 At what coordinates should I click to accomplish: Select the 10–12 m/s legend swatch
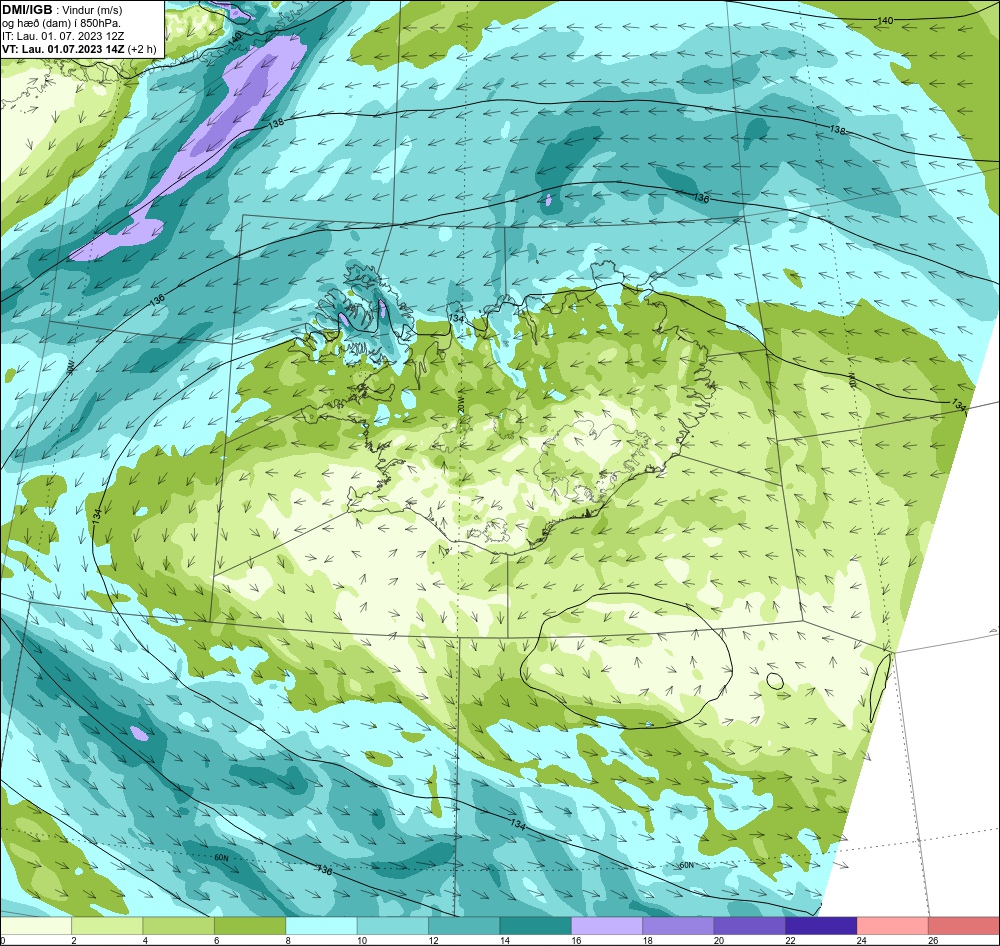tap(393, 926)
